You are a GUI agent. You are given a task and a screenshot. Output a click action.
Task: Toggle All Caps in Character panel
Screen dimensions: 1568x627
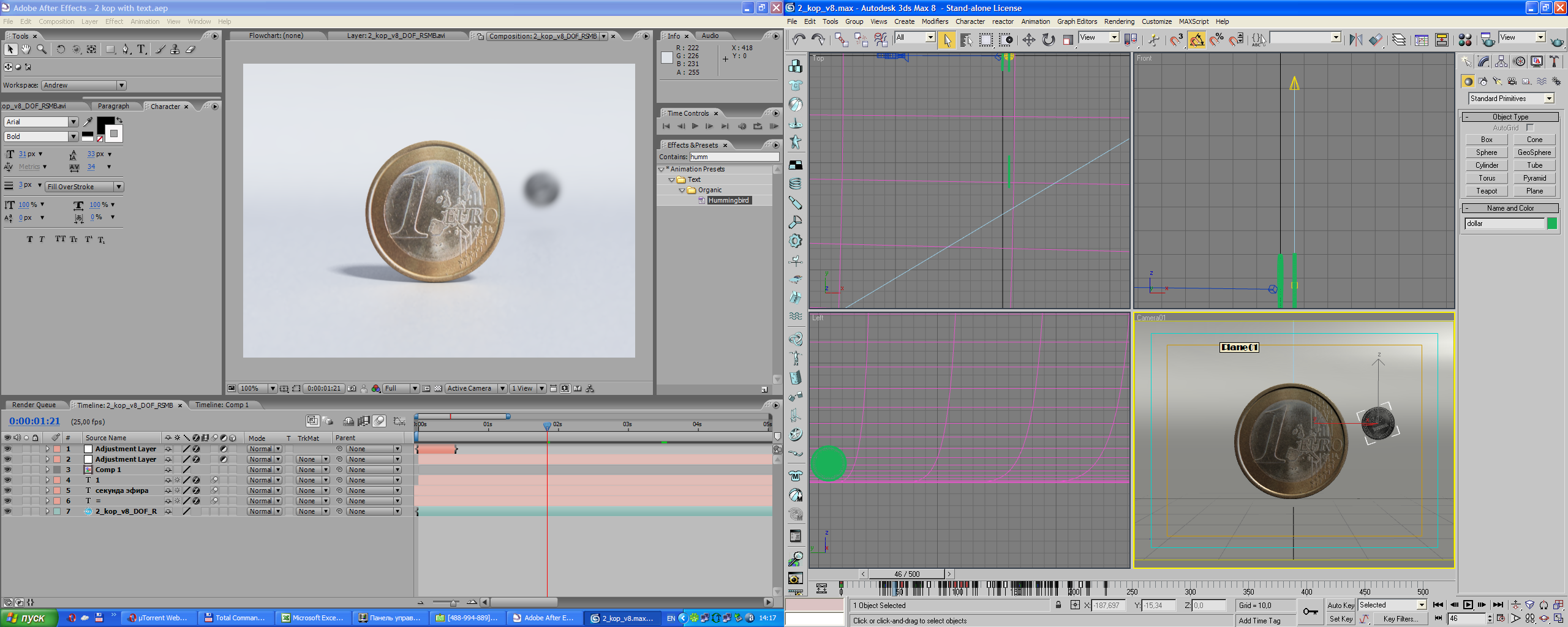click(60, 239)
